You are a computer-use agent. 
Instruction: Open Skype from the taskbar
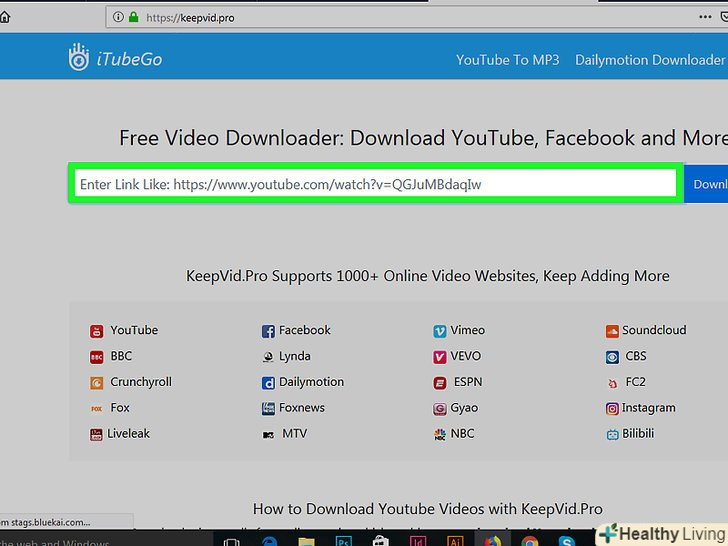(567, 541)
